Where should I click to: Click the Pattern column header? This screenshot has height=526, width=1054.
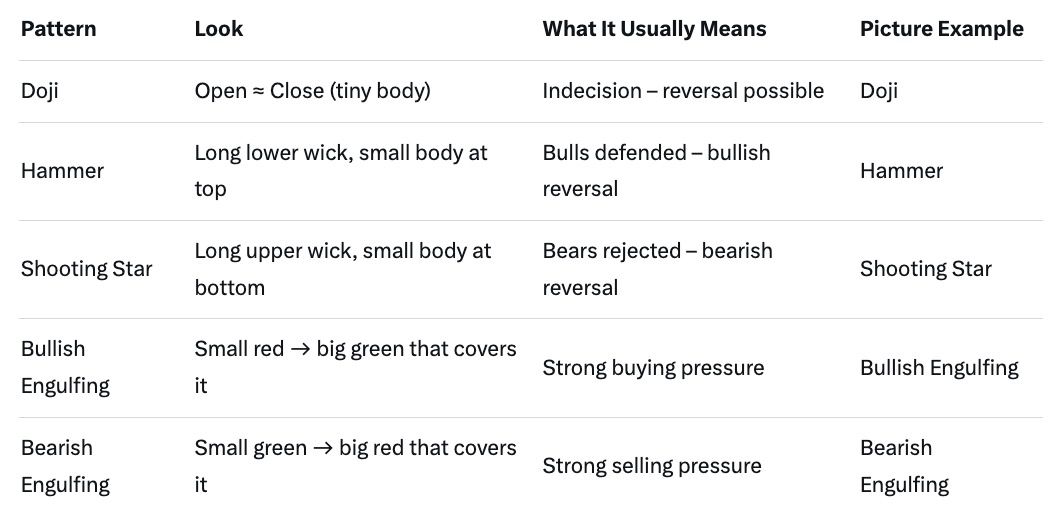(x=59, y=29)
